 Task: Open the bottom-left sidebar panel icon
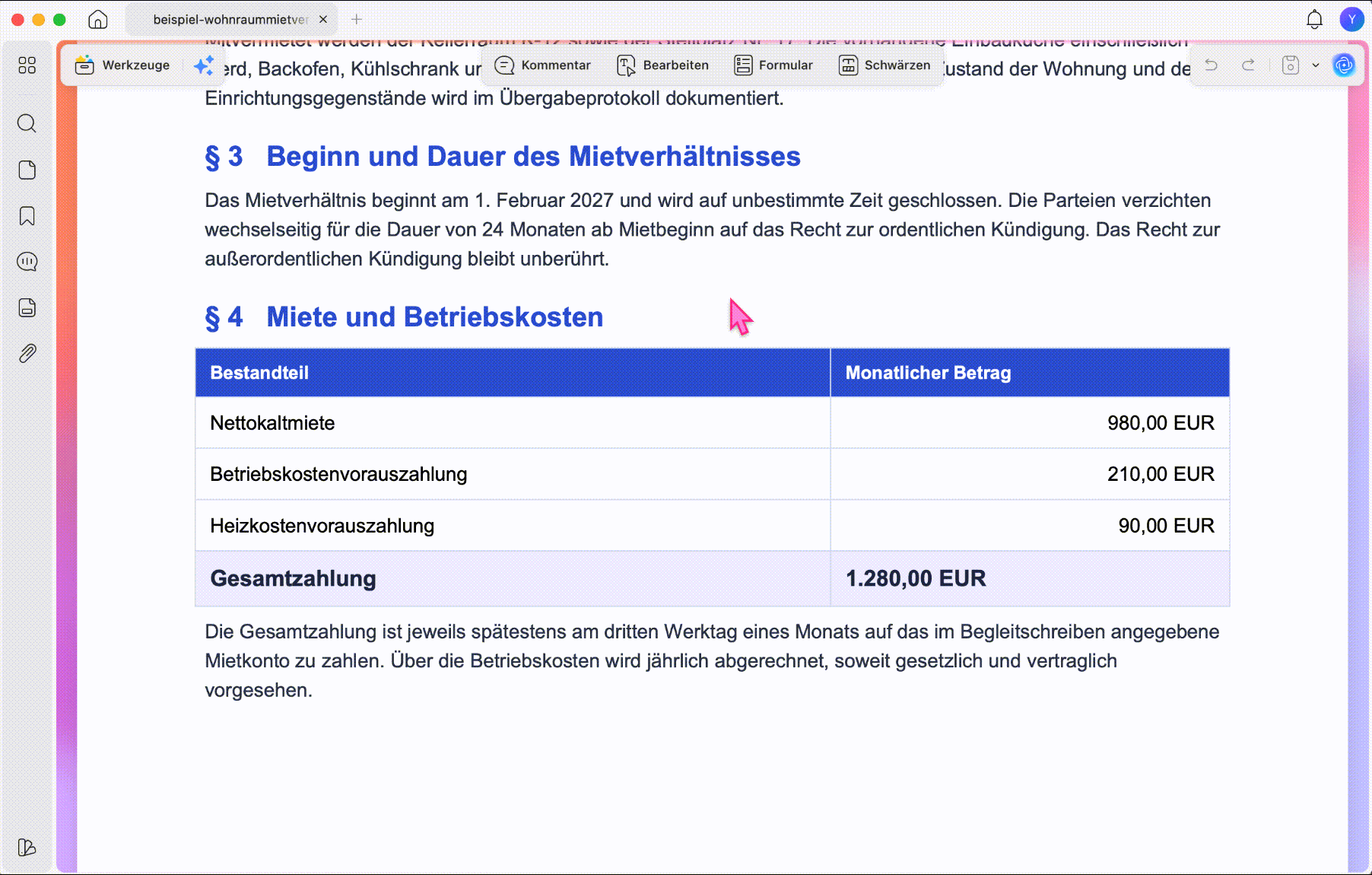click(27, 847)
